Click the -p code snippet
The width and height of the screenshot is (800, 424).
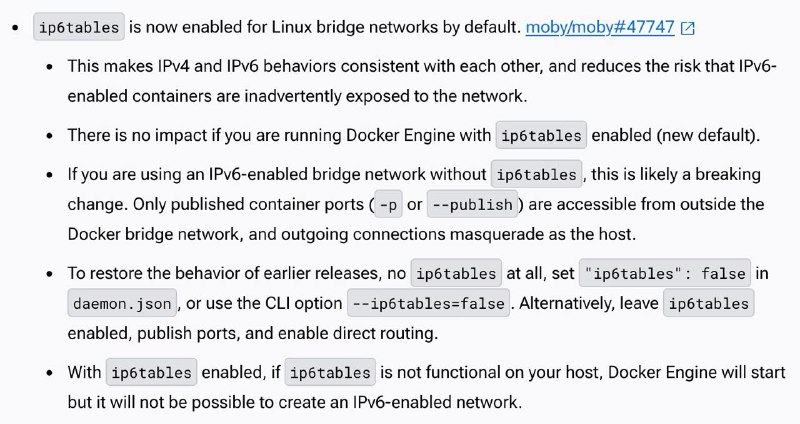388,205
